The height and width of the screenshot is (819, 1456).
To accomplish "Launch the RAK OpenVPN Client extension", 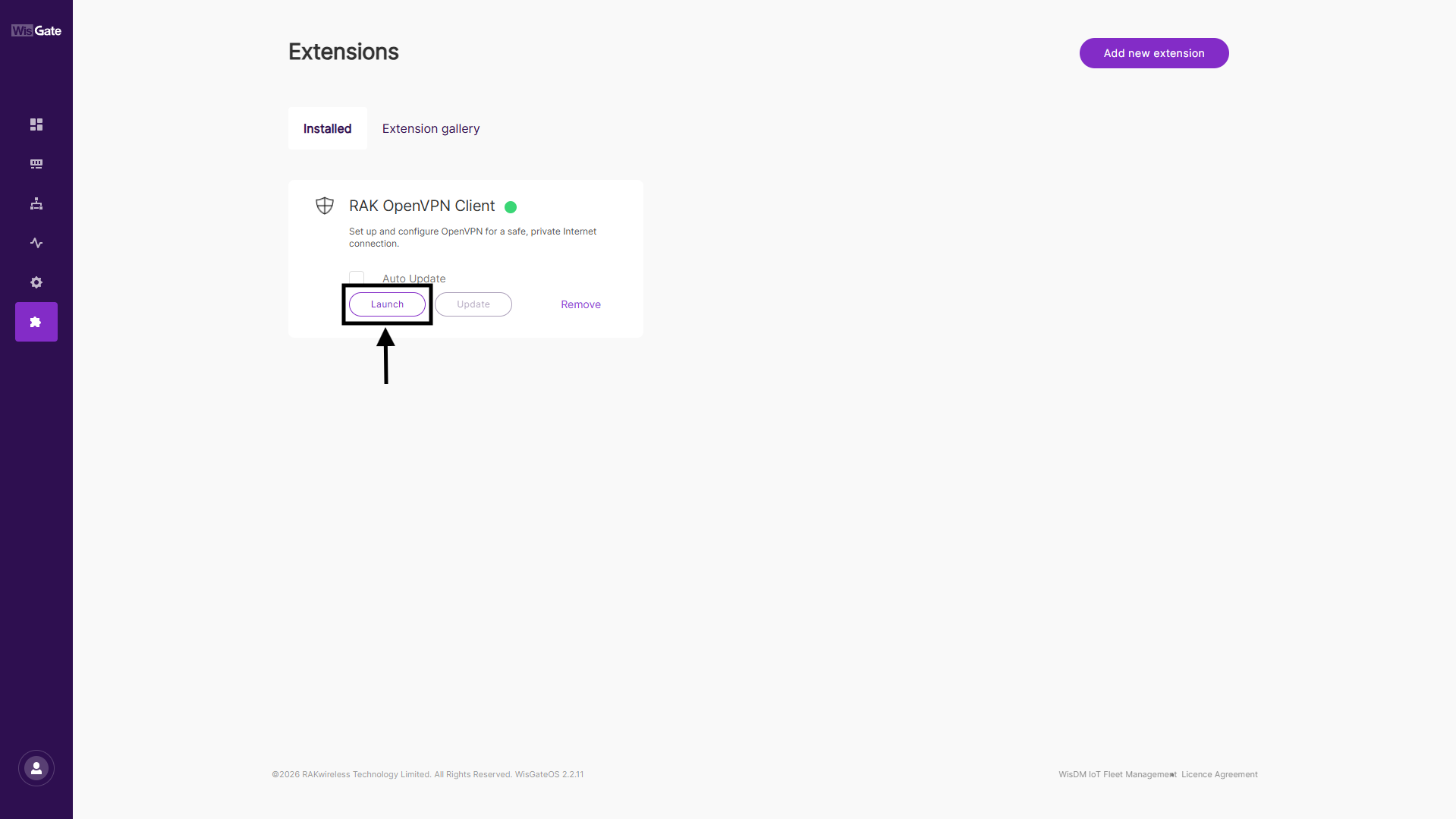I will (x=387, y=304).
